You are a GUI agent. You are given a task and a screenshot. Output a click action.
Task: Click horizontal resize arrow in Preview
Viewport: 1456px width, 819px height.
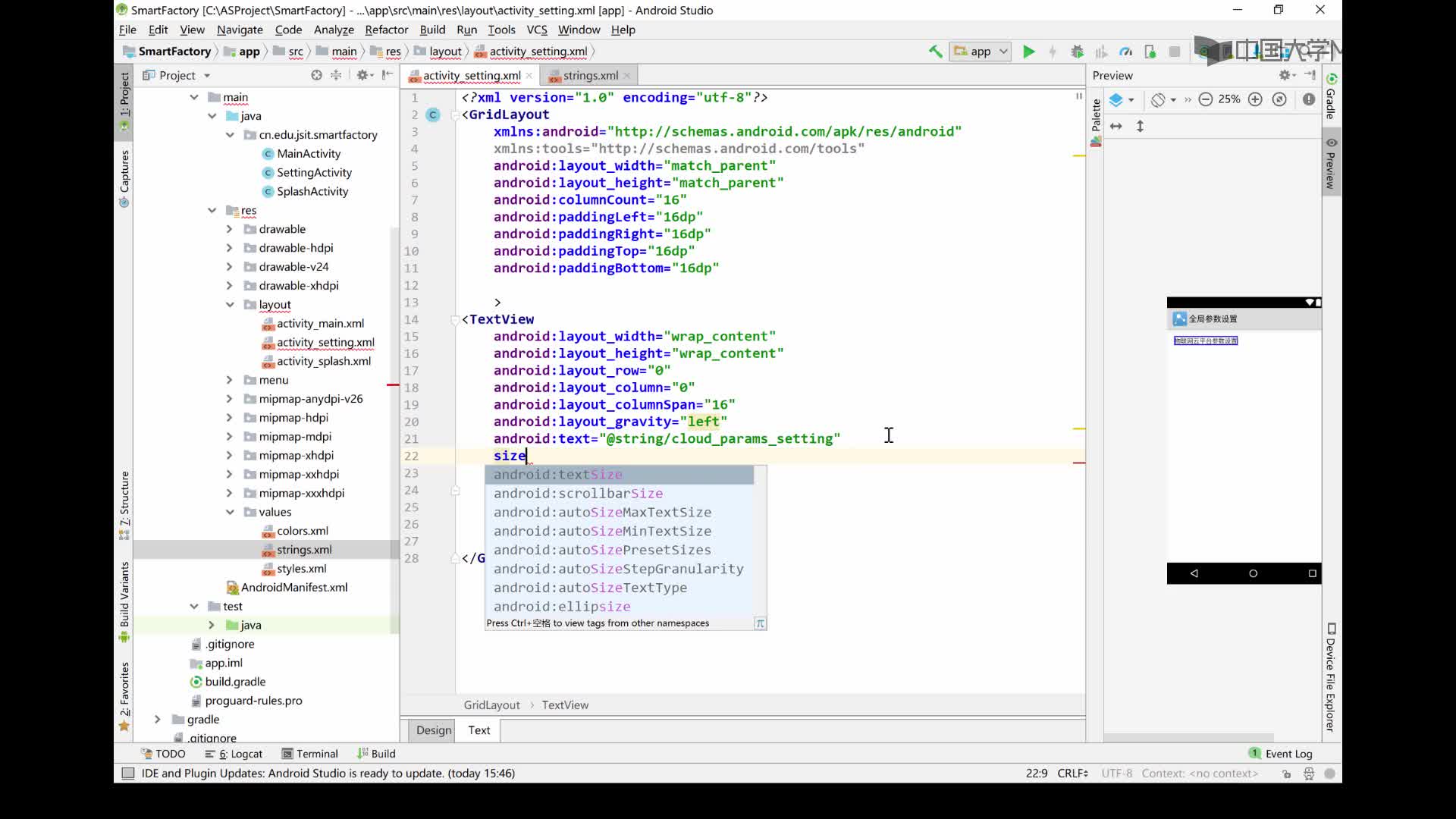click(x=1116, y=126)
